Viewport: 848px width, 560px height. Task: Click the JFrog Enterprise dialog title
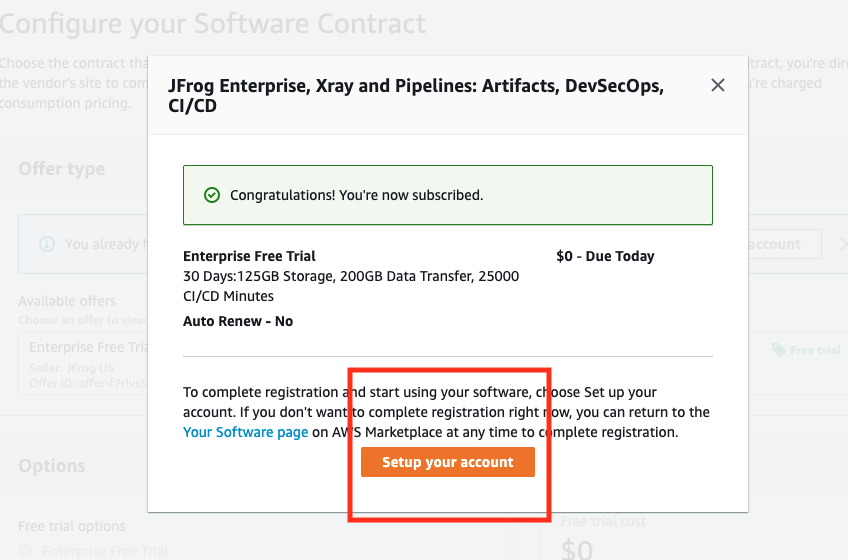(415, 96)
